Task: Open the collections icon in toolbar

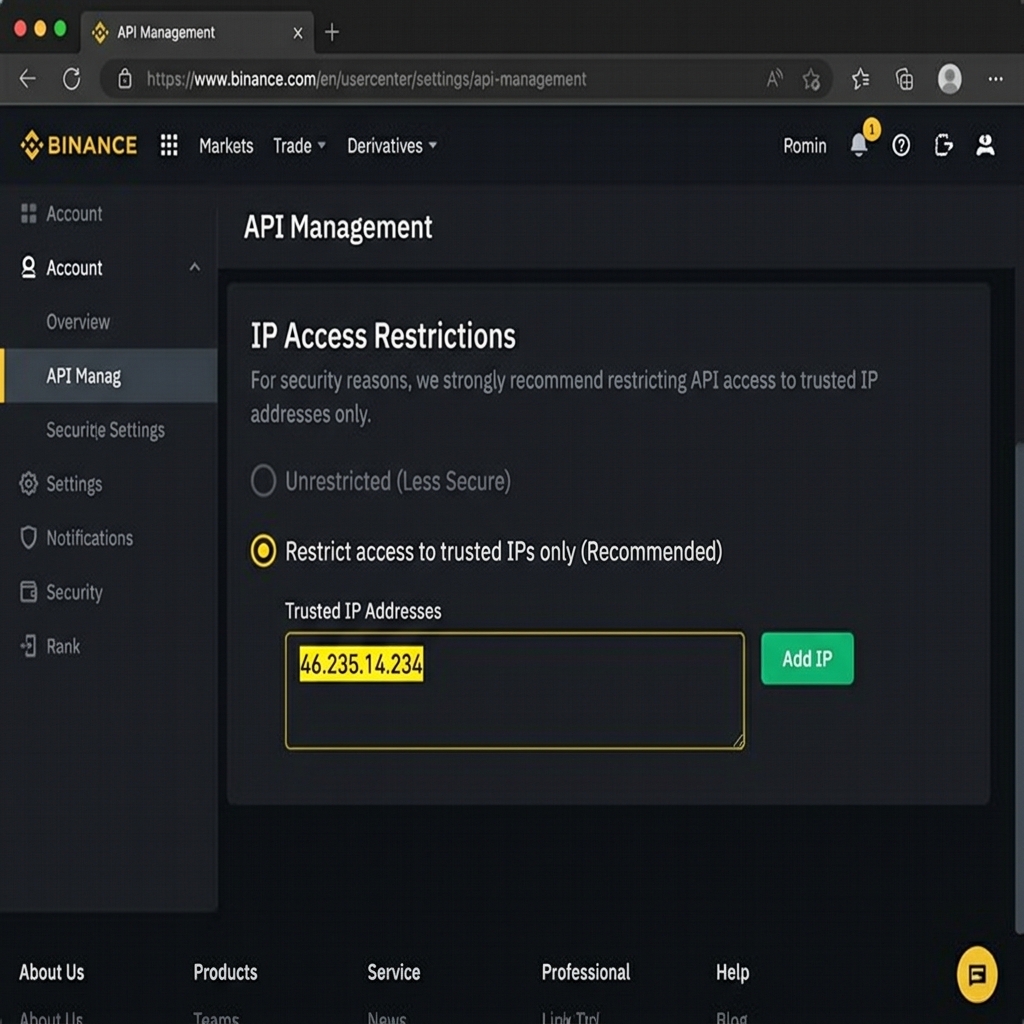Action: [x=904, y=79]
